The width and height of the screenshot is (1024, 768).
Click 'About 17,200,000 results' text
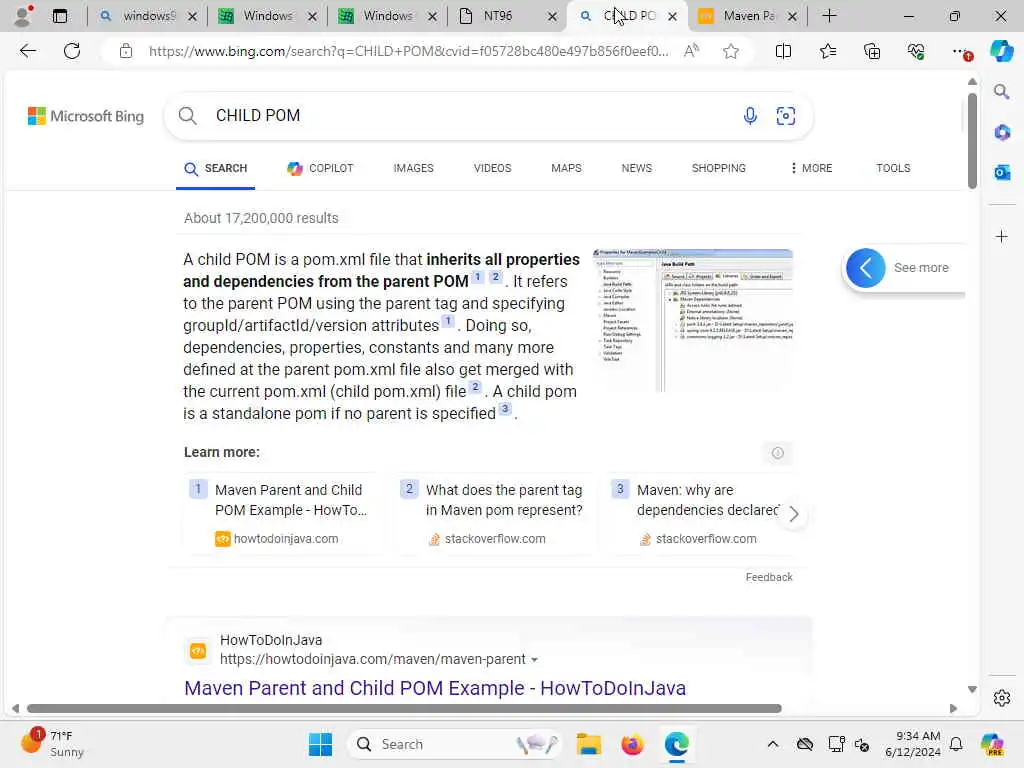[x=261, y=218]
